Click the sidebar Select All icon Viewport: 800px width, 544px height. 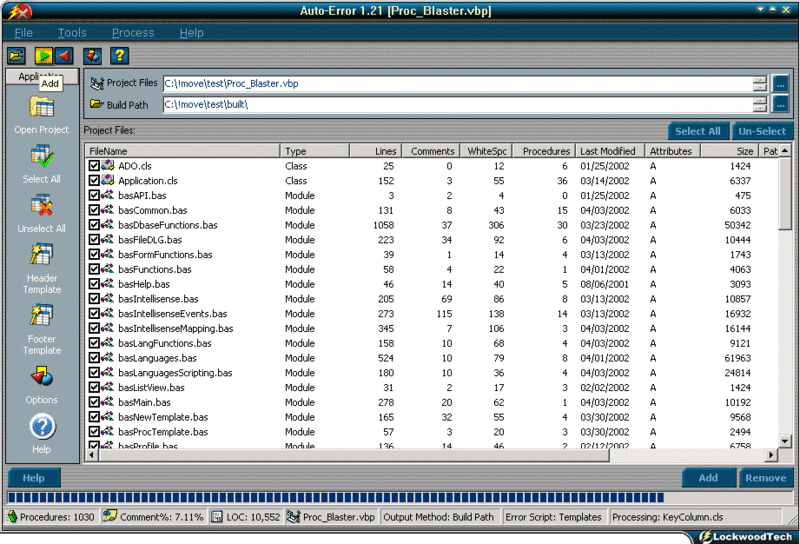(42, 156)
